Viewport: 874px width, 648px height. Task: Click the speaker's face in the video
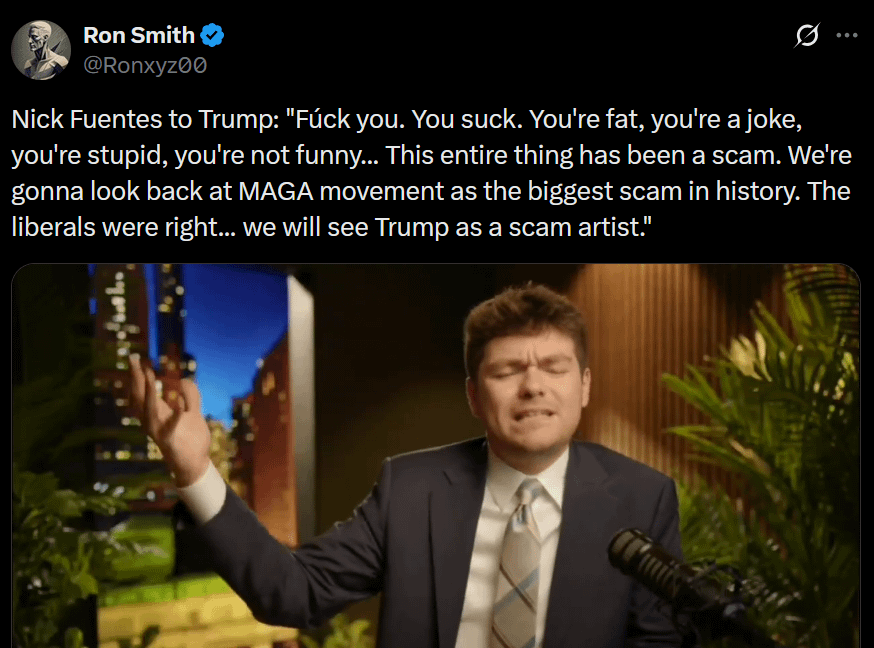click(528, 390)
